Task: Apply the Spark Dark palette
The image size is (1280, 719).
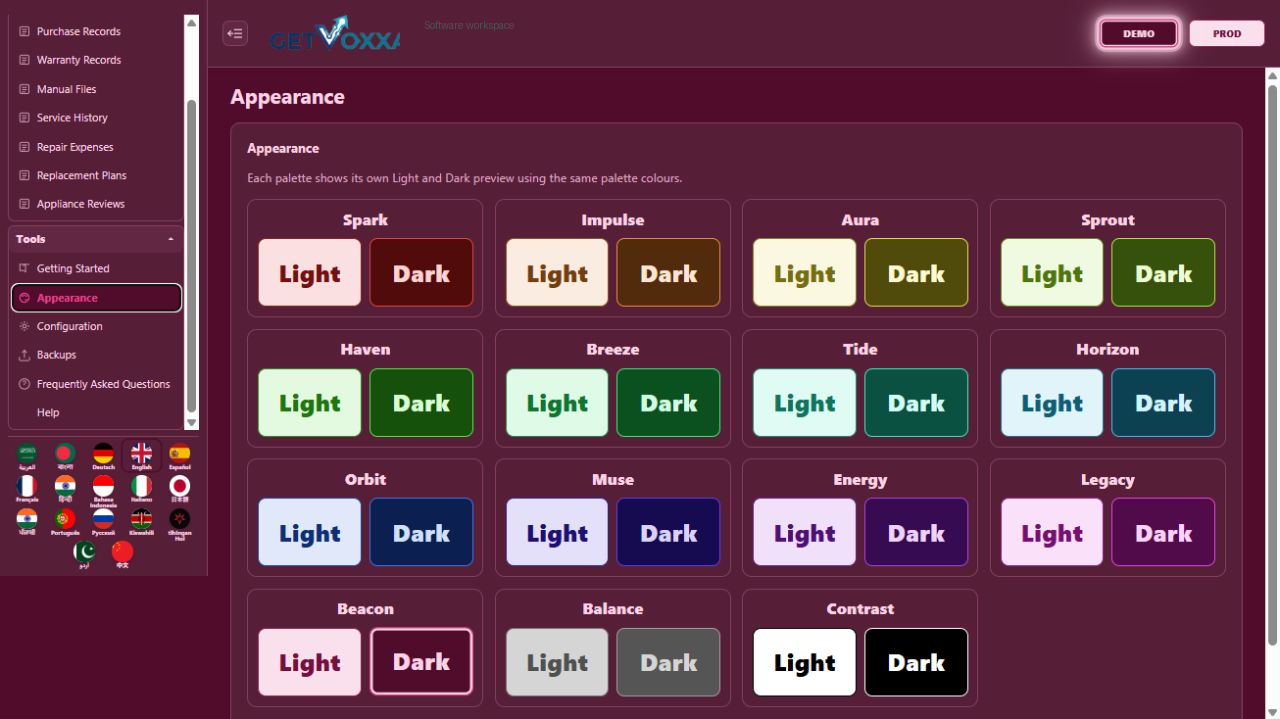Action: 421,273
